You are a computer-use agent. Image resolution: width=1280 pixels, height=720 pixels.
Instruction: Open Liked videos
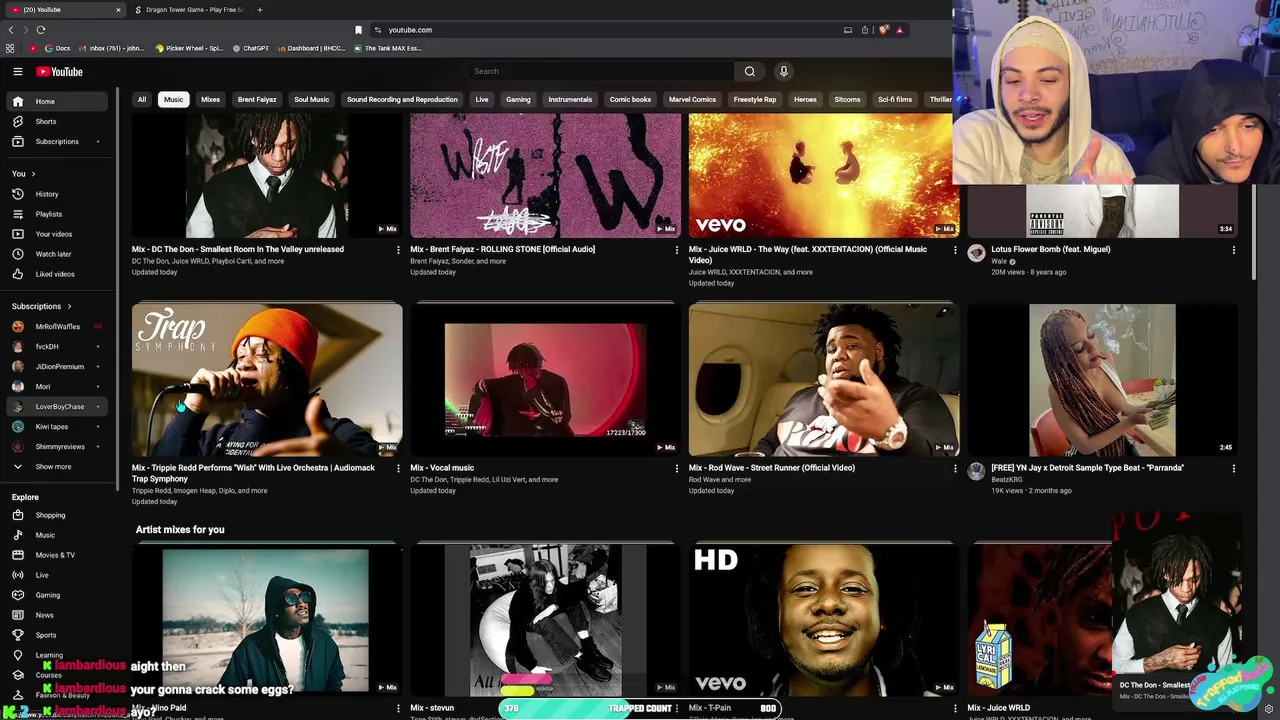[x=57, y=274]
